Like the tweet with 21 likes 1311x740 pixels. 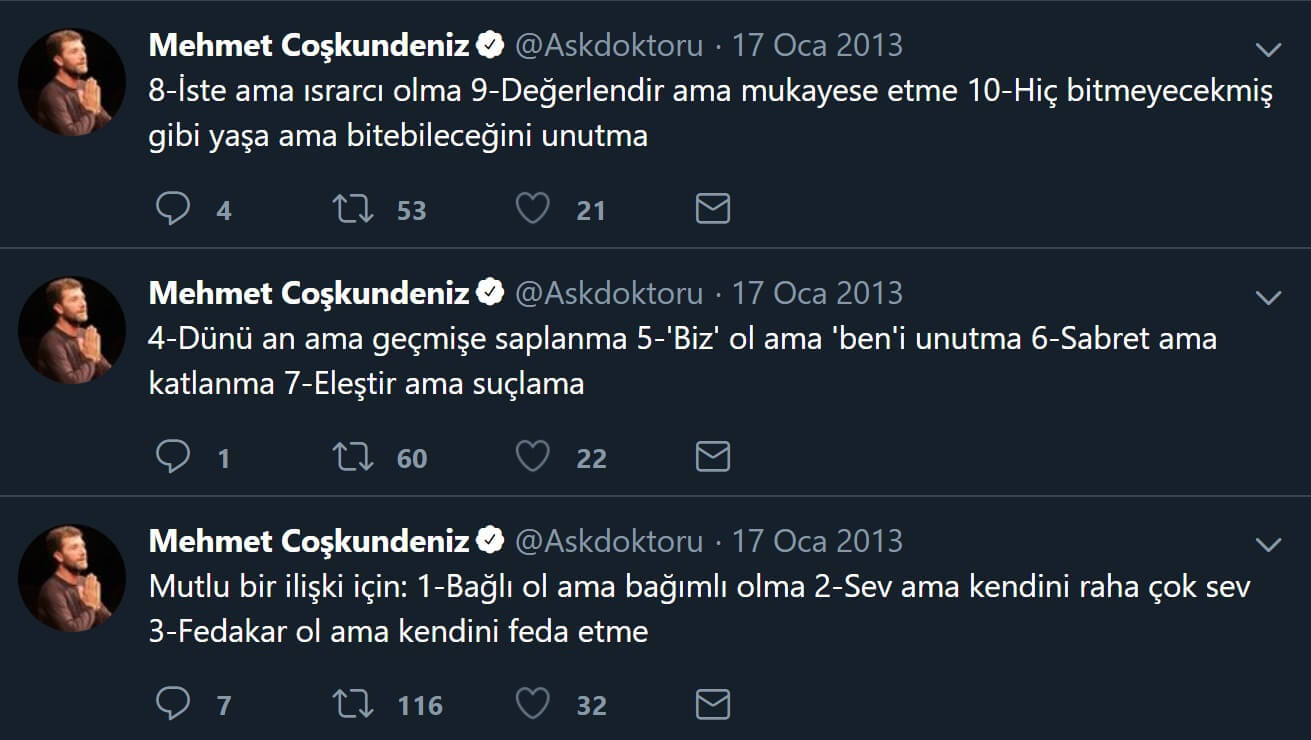pos(532,209)
